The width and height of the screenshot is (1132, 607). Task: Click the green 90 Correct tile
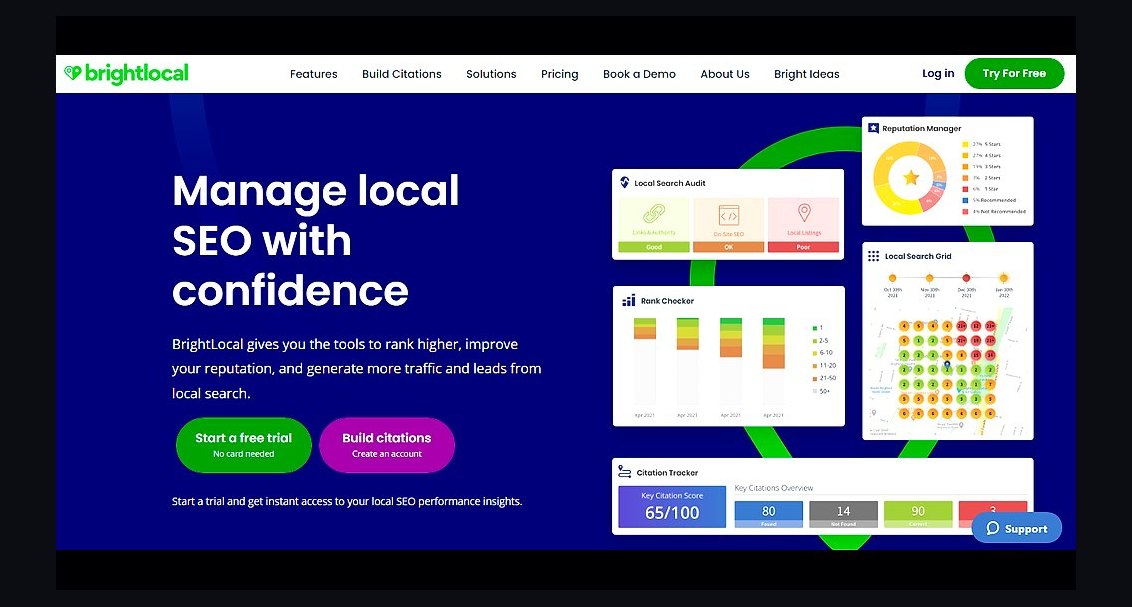coord(918,514)
